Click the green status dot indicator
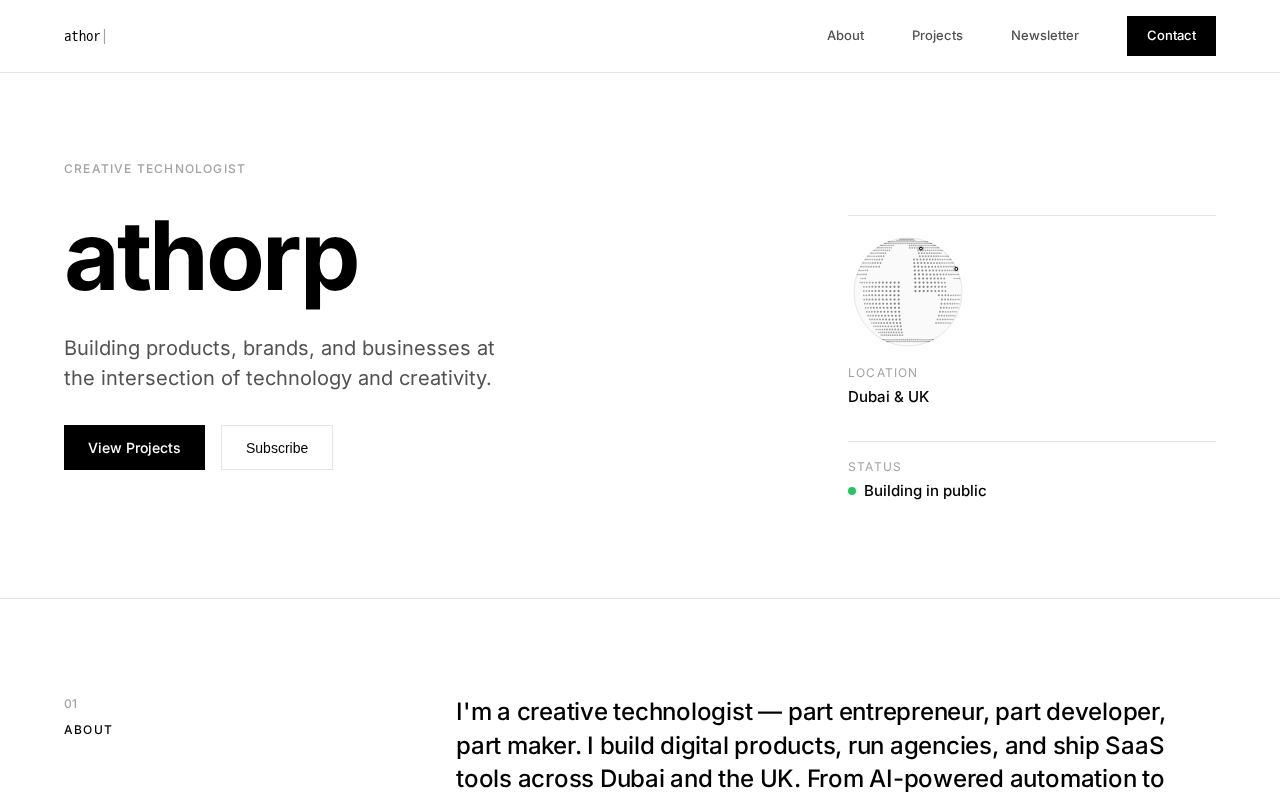Image resolution: width=1280 pixels, height=800 pixels. point(852,491)
